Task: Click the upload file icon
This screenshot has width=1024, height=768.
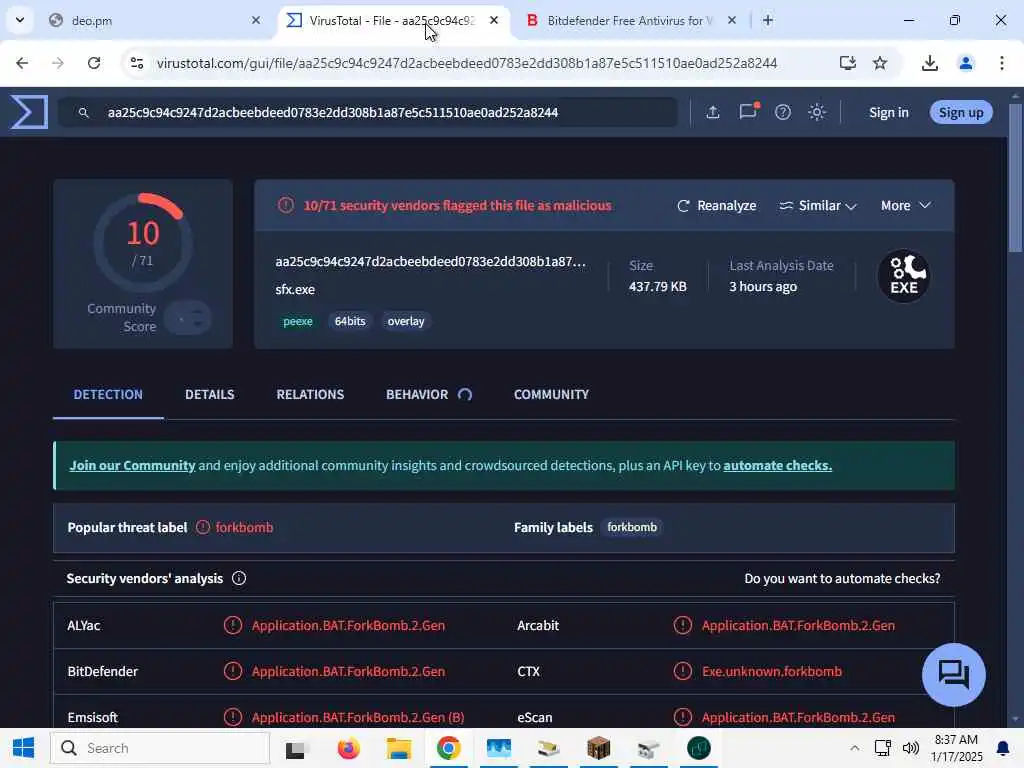Action: point(712,112)
